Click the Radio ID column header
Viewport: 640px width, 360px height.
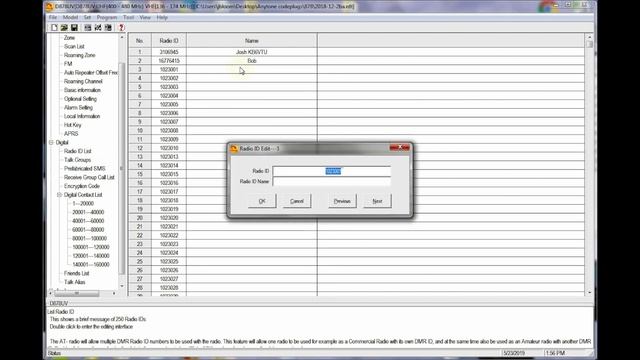pyautogui.click(x=169, y=41)
